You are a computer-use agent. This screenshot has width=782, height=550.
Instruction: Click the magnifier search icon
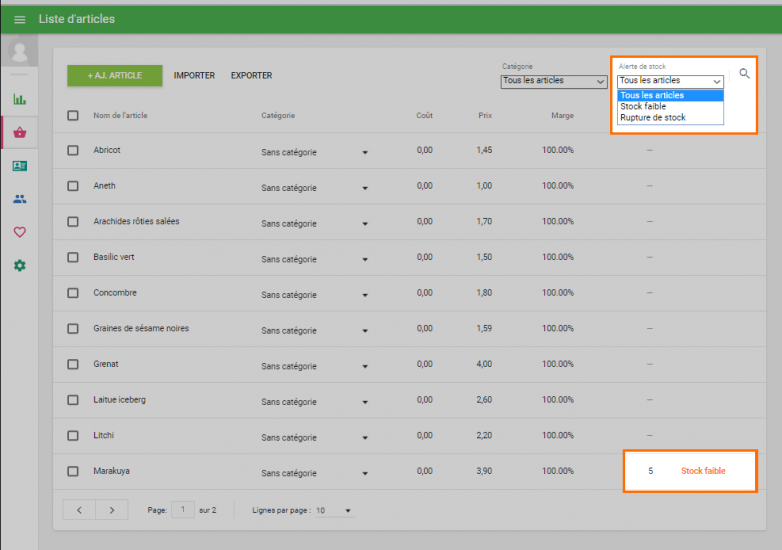coord(744,74)
